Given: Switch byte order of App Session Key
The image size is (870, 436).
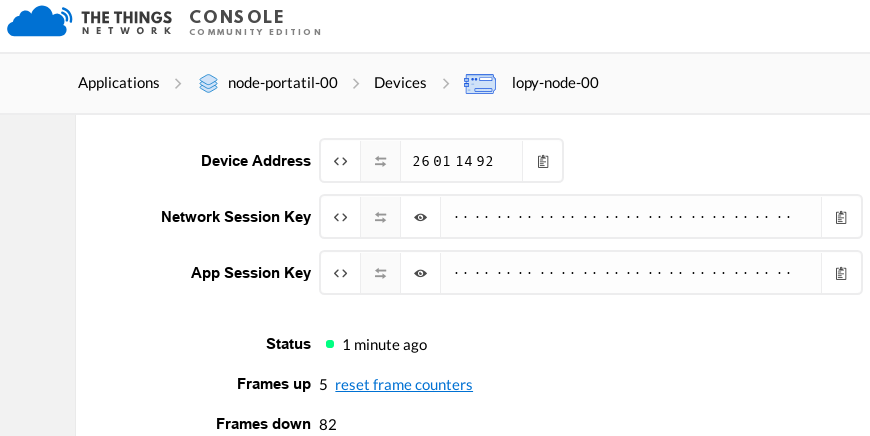Looking at the screenshot, I should pos(381,273).
